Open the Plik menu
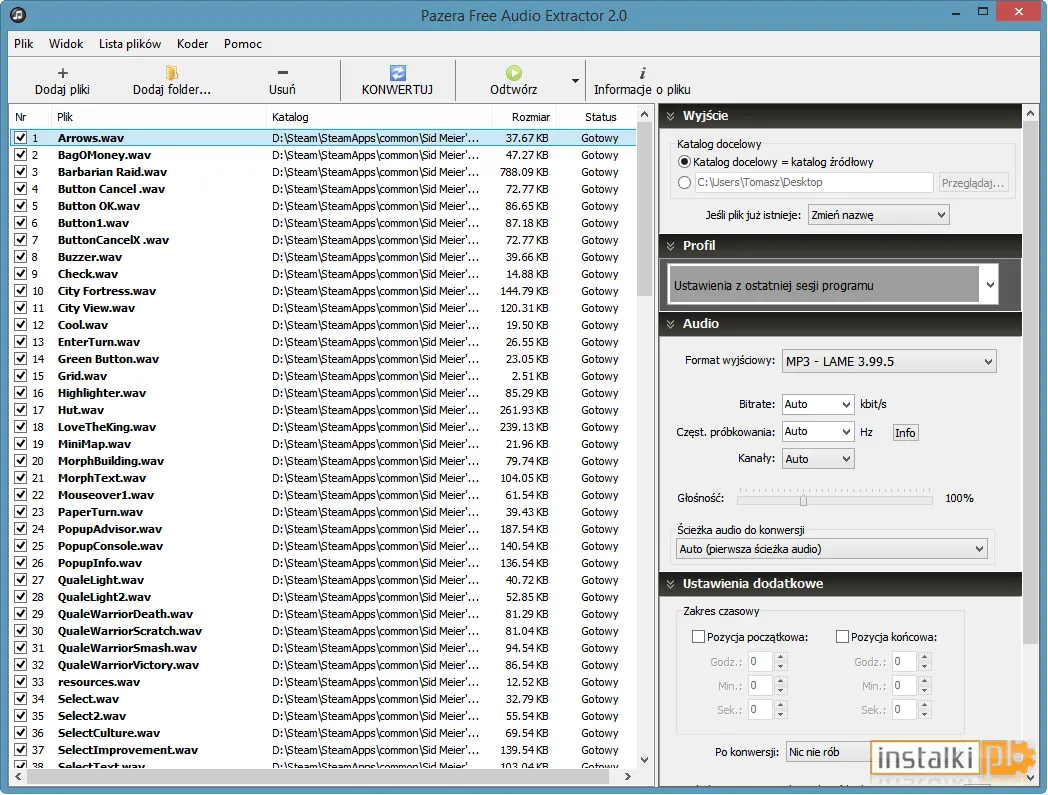1048x795 pixels. click(23, 43)
